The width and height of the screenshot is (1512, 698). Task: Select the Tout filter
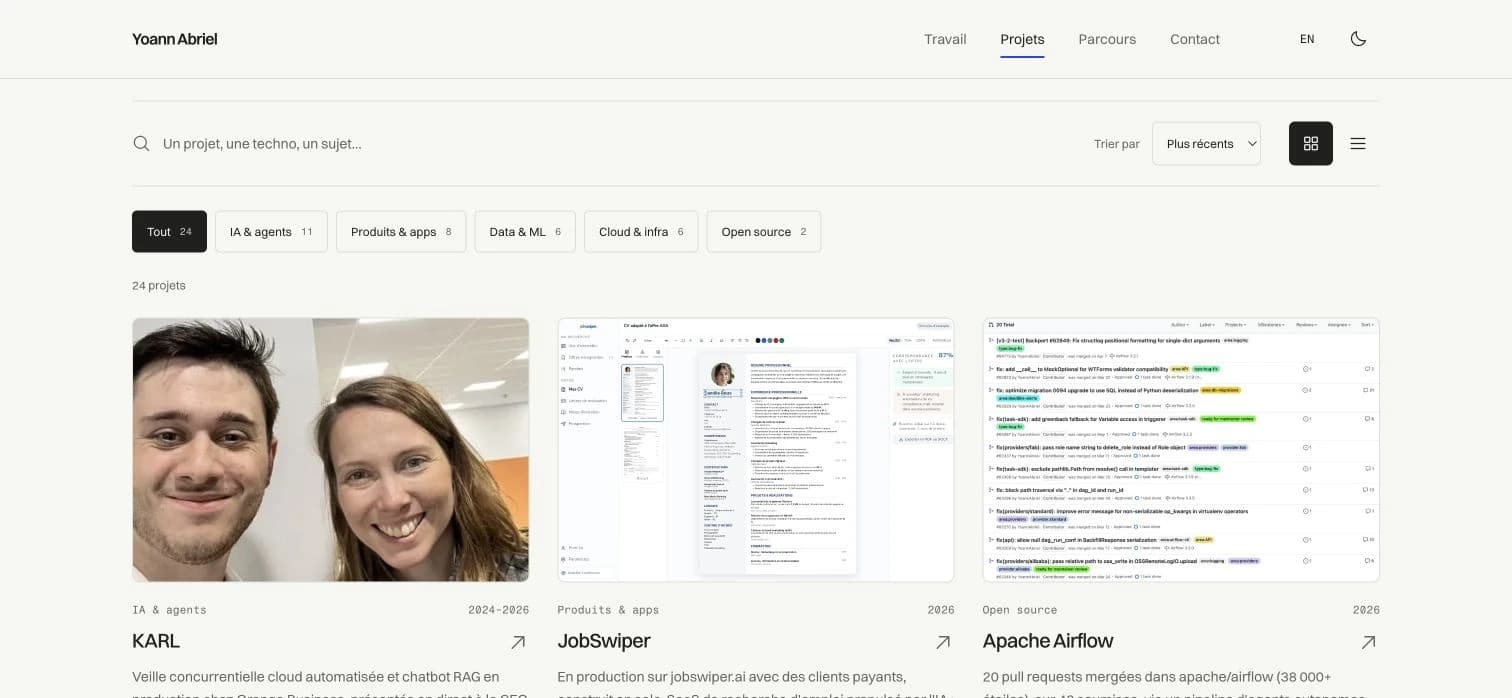[x=169, y=231]
